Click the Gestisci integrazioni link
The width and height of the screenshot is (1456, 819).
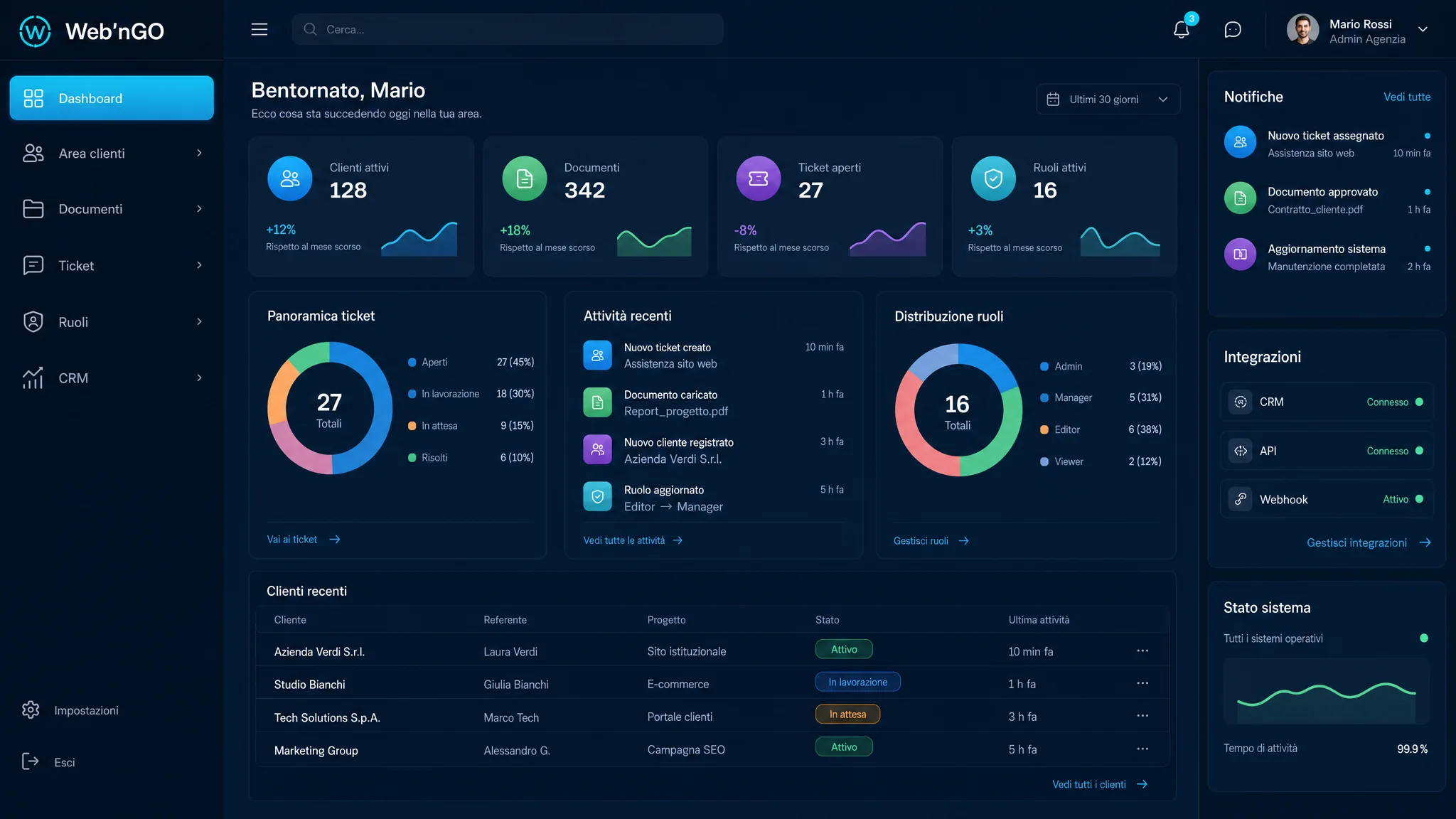coord(1369,542)
